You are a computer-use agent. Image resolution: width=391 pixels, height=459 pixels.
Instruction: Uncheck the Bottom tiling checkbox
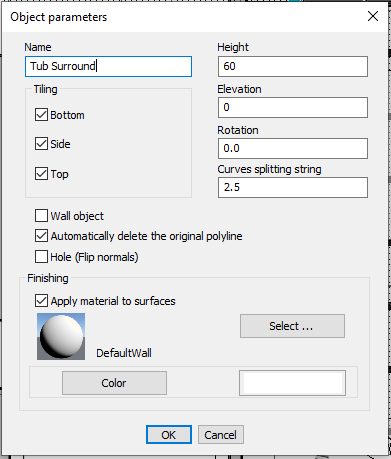tap(41, 115)
